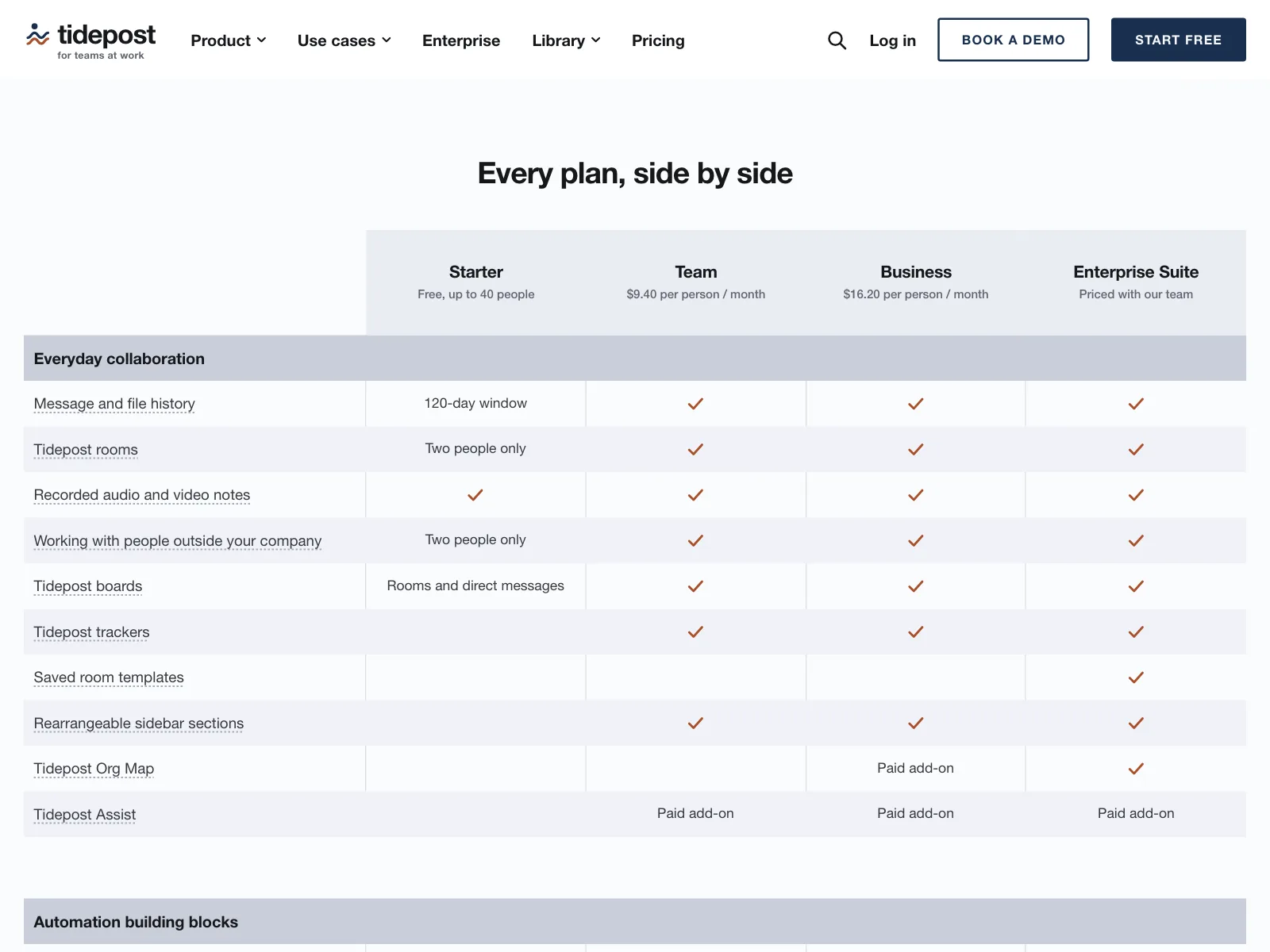Click Team checkmark for Recorded audio and video notes
Viewport: 1270px width, 952px height.
(x=695, y=495)
